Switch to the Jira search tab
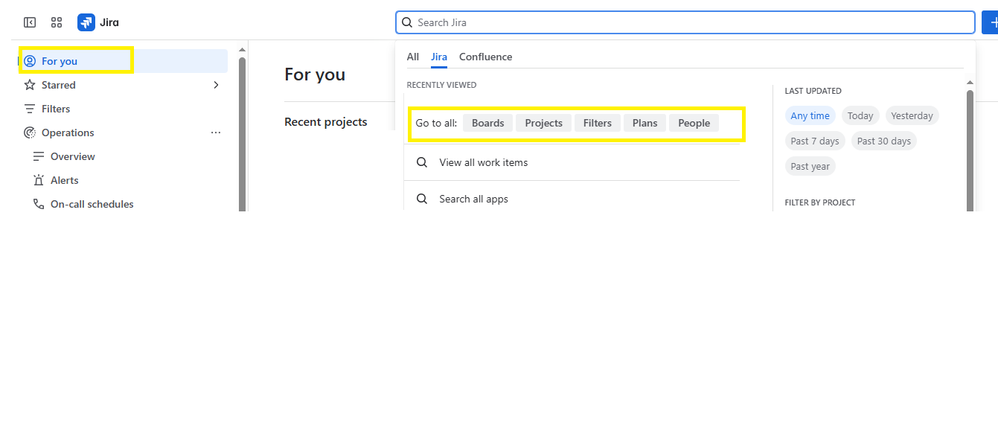The width and height of the screenshot is (998, 428). 439,57
